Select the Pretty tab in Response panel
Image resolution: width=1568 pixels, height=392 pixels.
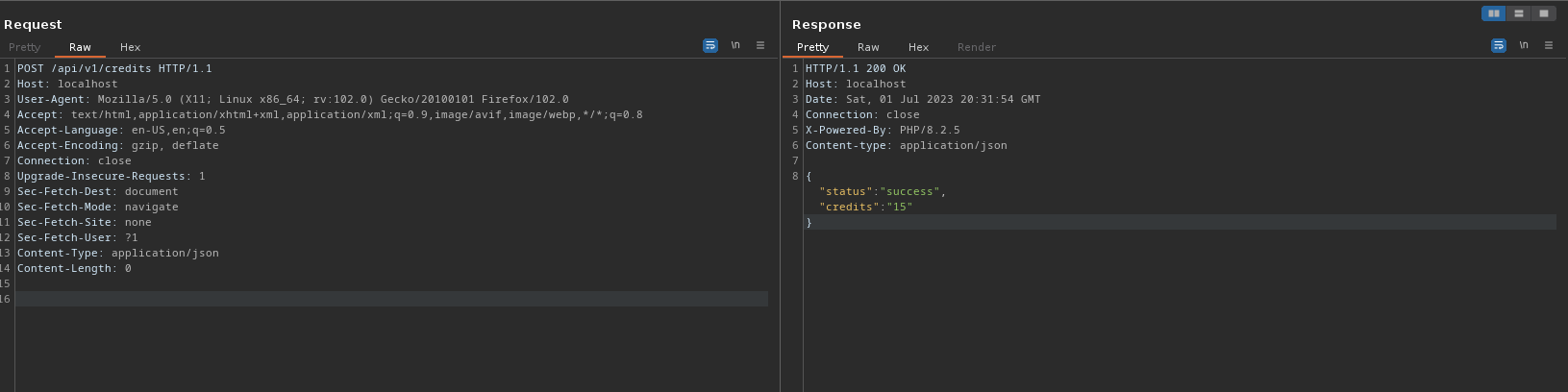coord(812,47)
